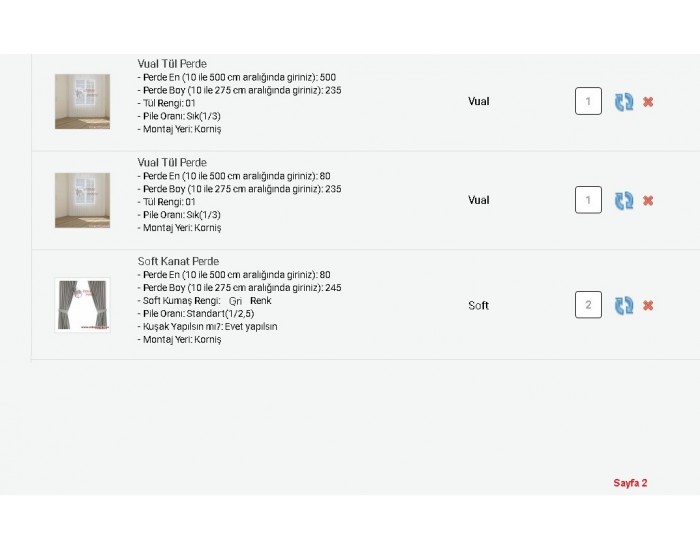
Task: Click the Soft model label
Action: (479, 305)
